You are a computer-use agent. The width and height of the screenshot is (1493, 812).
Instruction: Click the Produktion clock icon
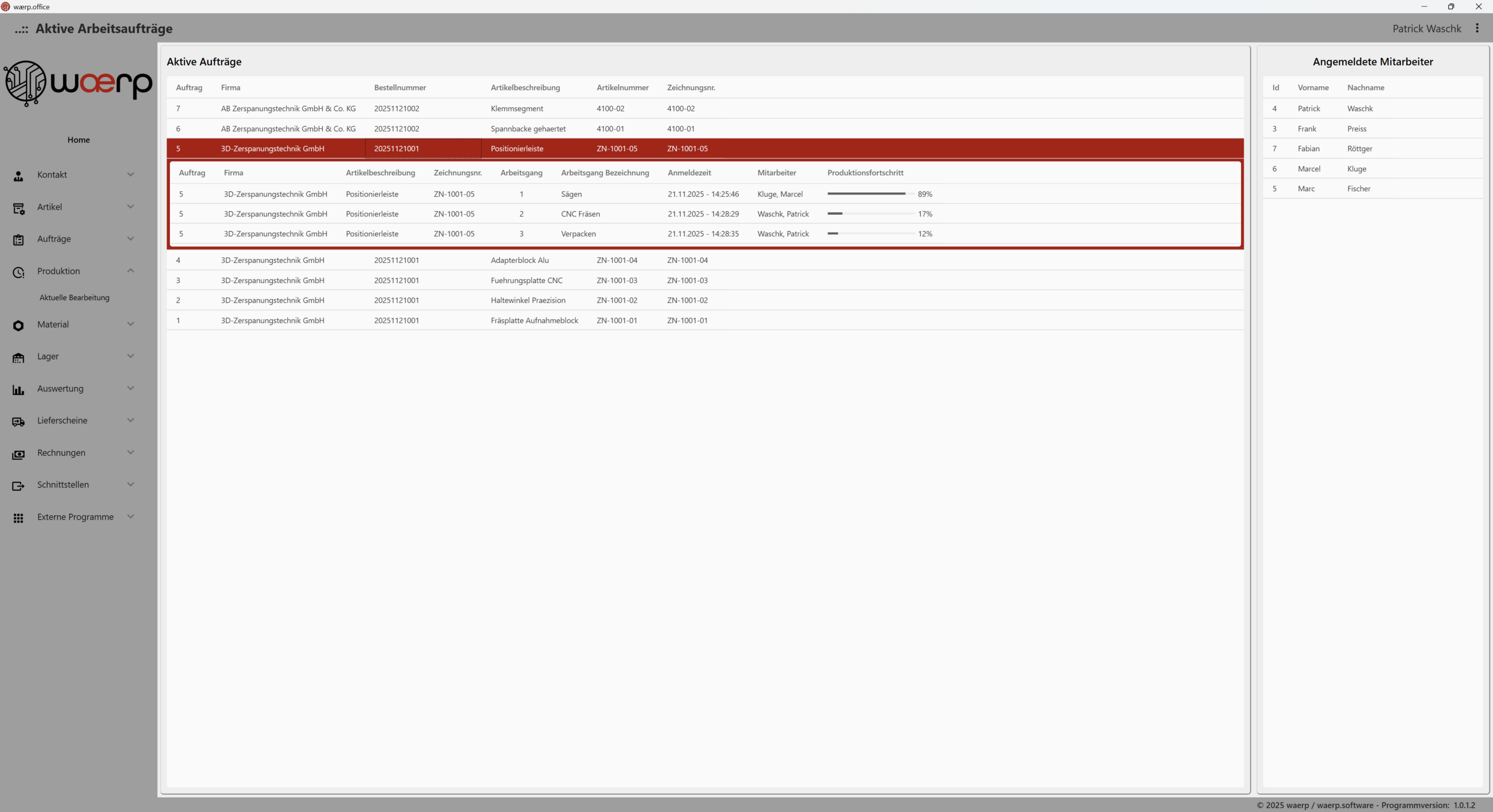click(x=18, y=272)
